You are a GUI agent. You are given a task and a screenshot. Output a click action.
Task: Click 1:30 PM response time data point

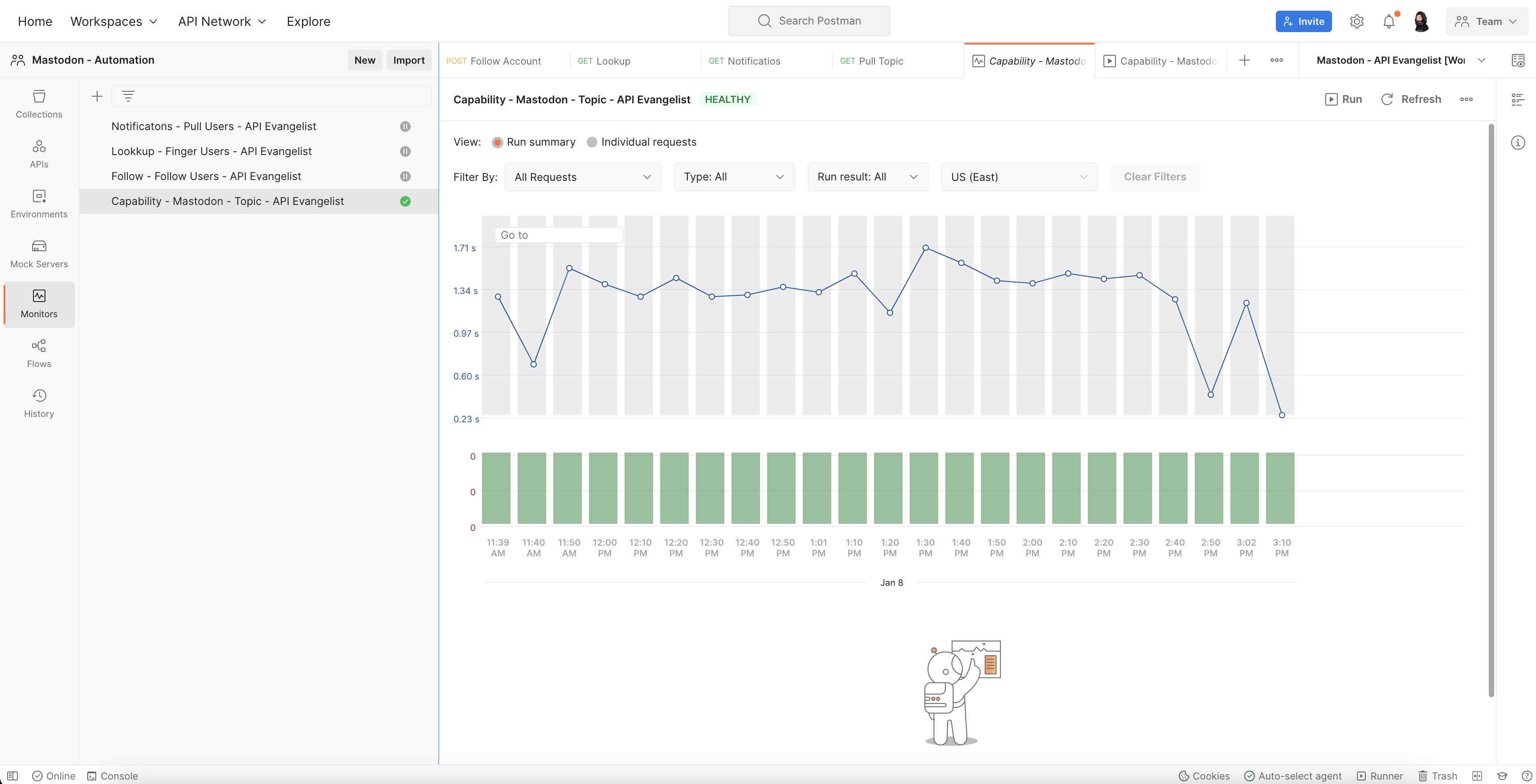click(x=925, y=247)
